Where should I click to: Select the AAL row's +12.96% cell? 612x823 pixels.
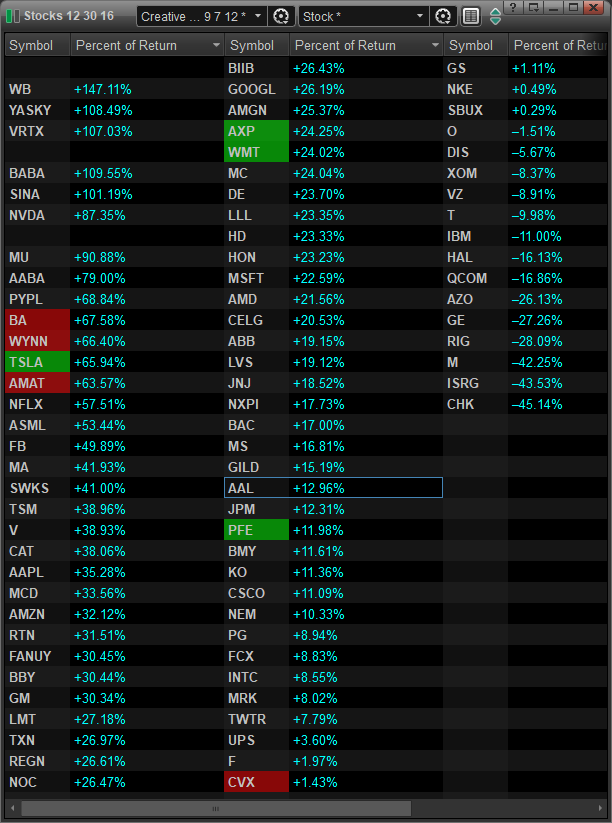click(365, 488)
